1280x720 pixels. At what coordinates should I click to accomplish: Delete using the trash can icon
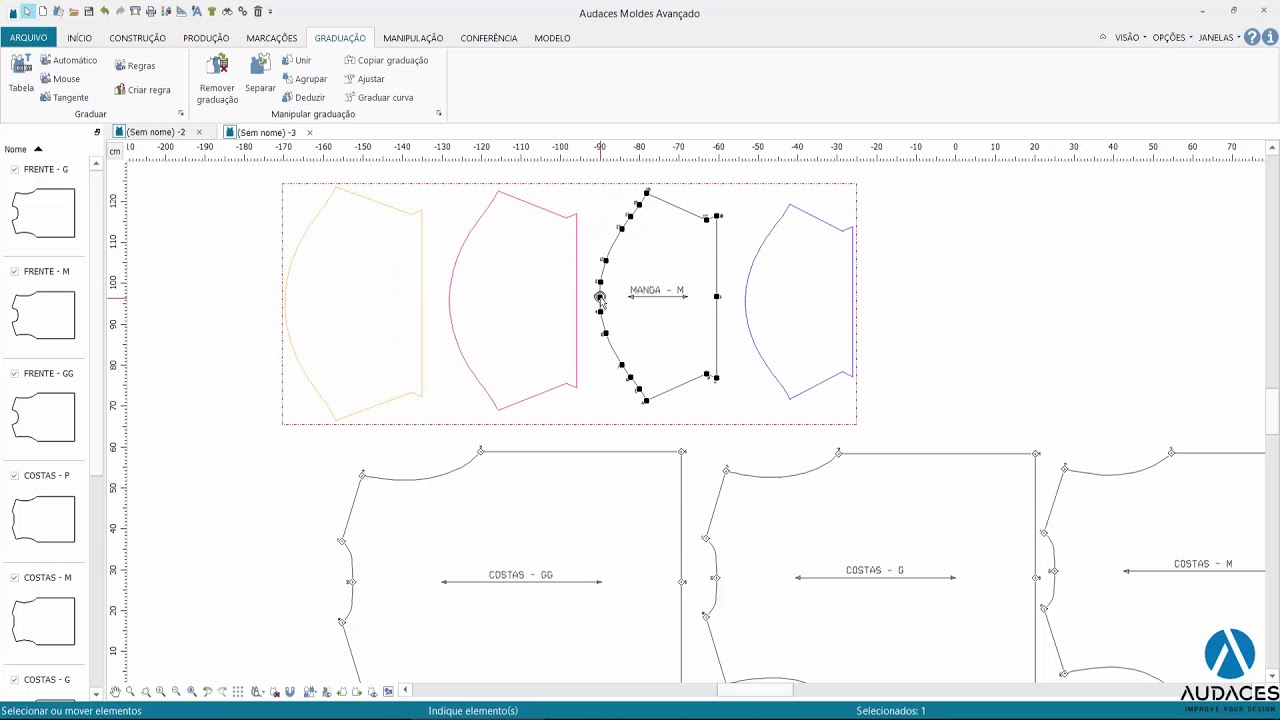point(258,11)
